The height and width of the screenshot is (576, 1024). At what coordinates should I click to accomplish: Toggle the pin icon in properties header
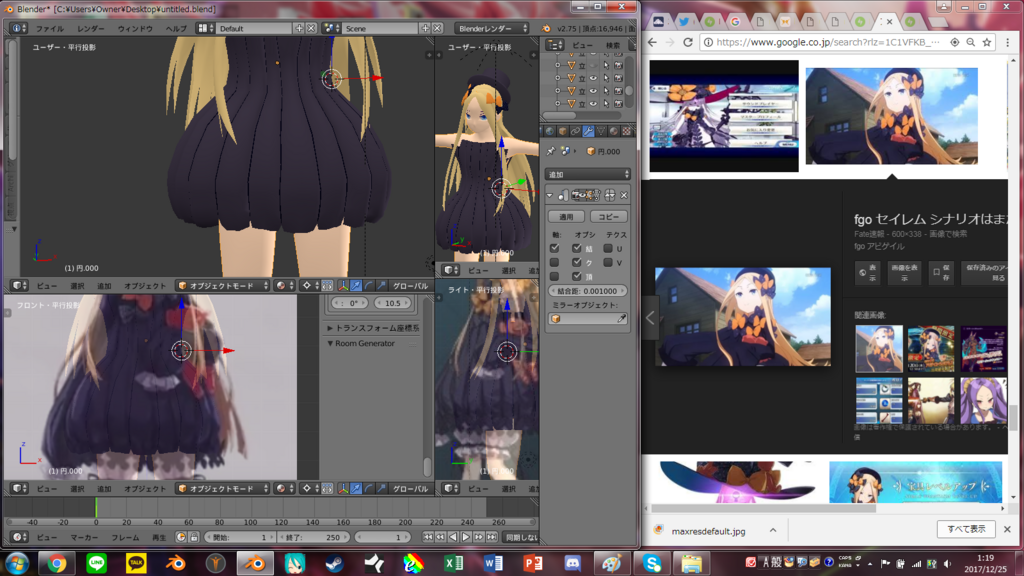tap(551, 151)
